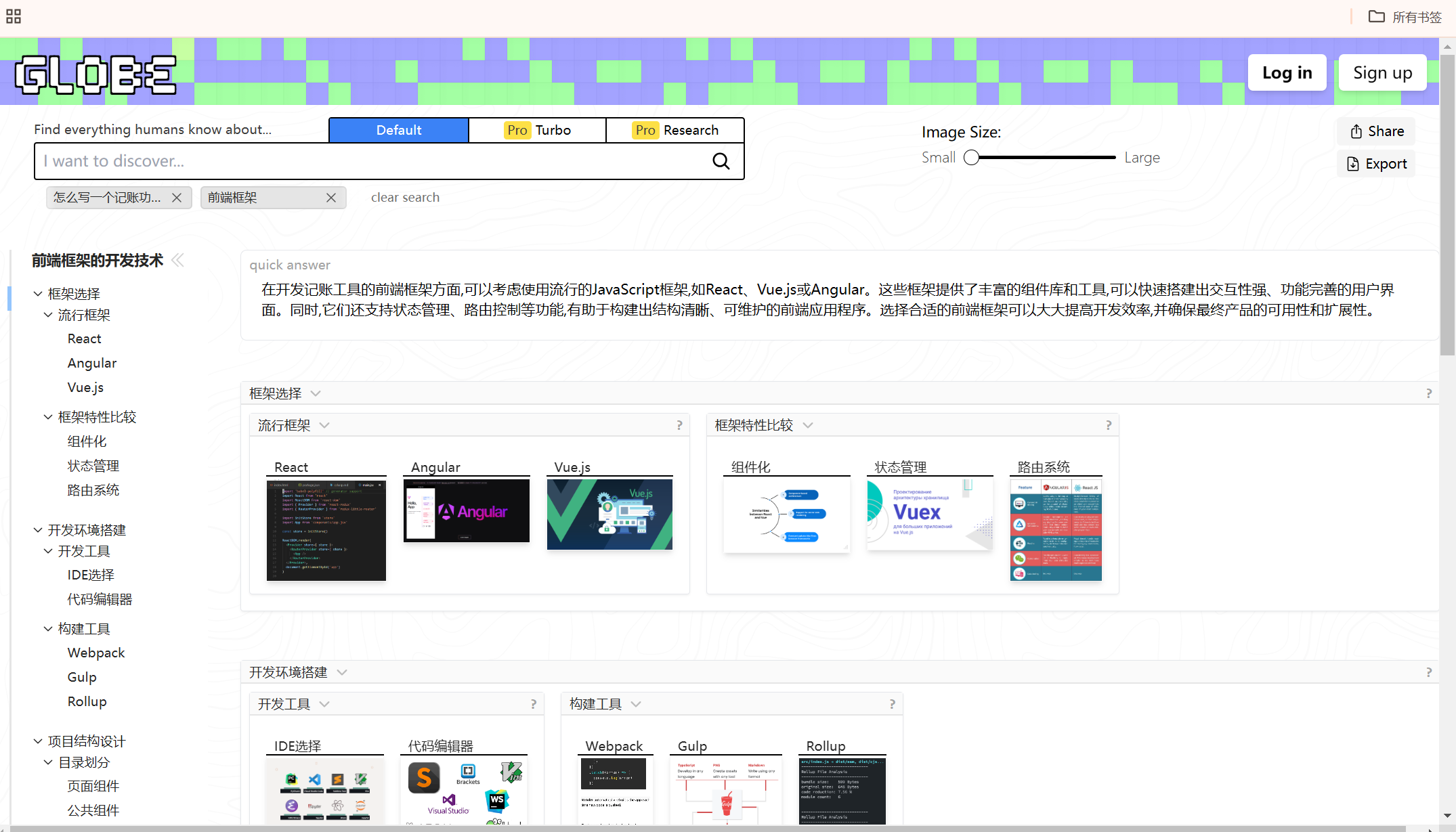Open help question mark for 框架特性比较
Image resolution: width=1456 pixels, height=832 pixels.
[1109, 425]
